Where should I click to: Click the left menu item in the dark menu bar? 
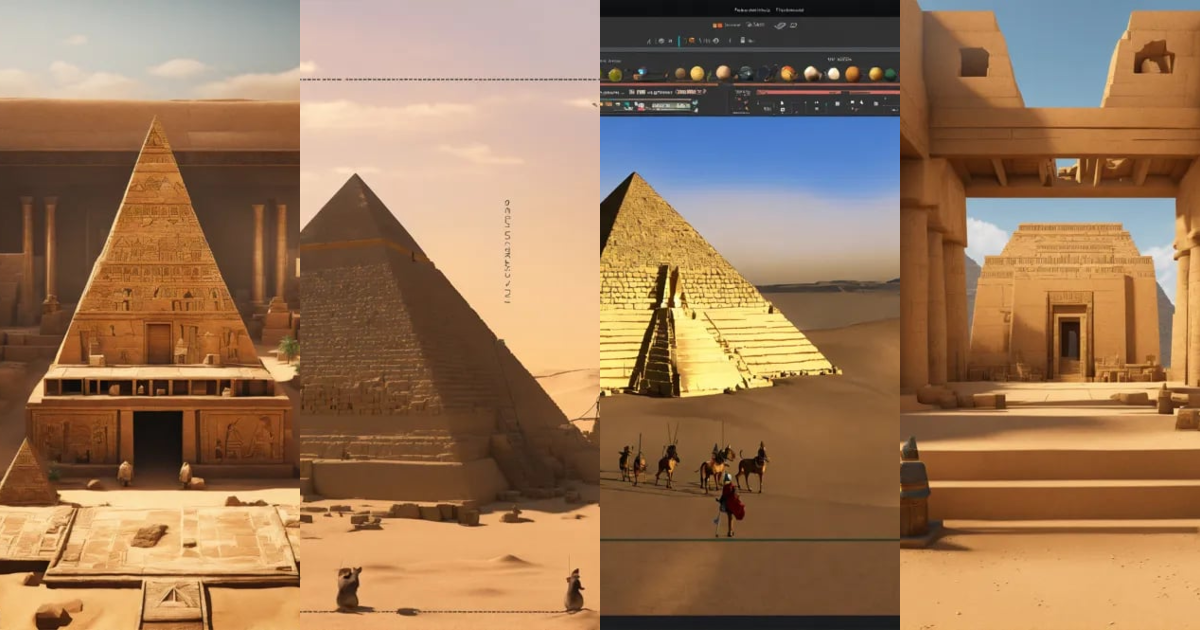pyautogui.click(x=752, y=10)
